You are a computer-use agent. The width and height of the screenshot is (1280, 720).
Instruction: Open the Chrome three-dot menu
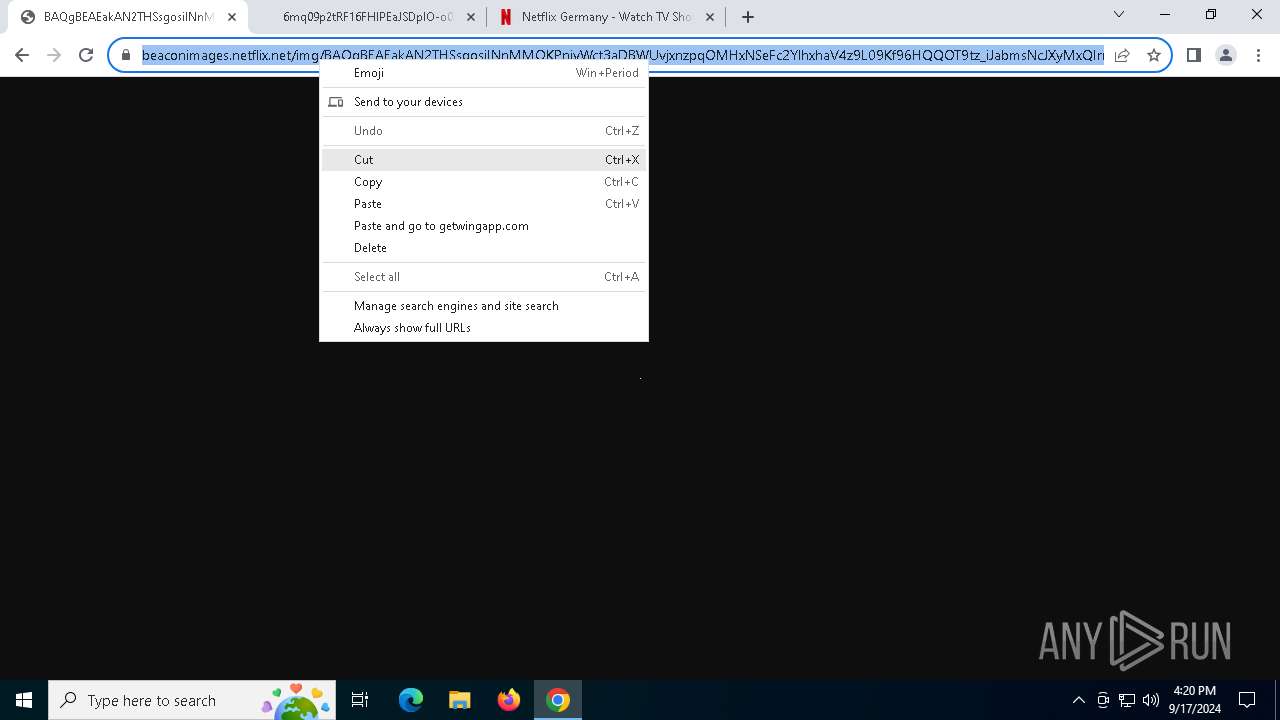click(x=1258, y=55)
